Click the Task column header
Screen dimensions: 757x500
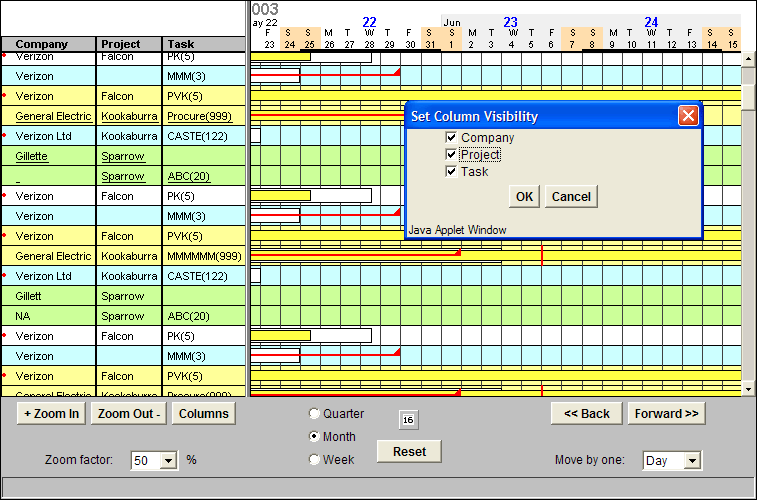tap(204, 44)
